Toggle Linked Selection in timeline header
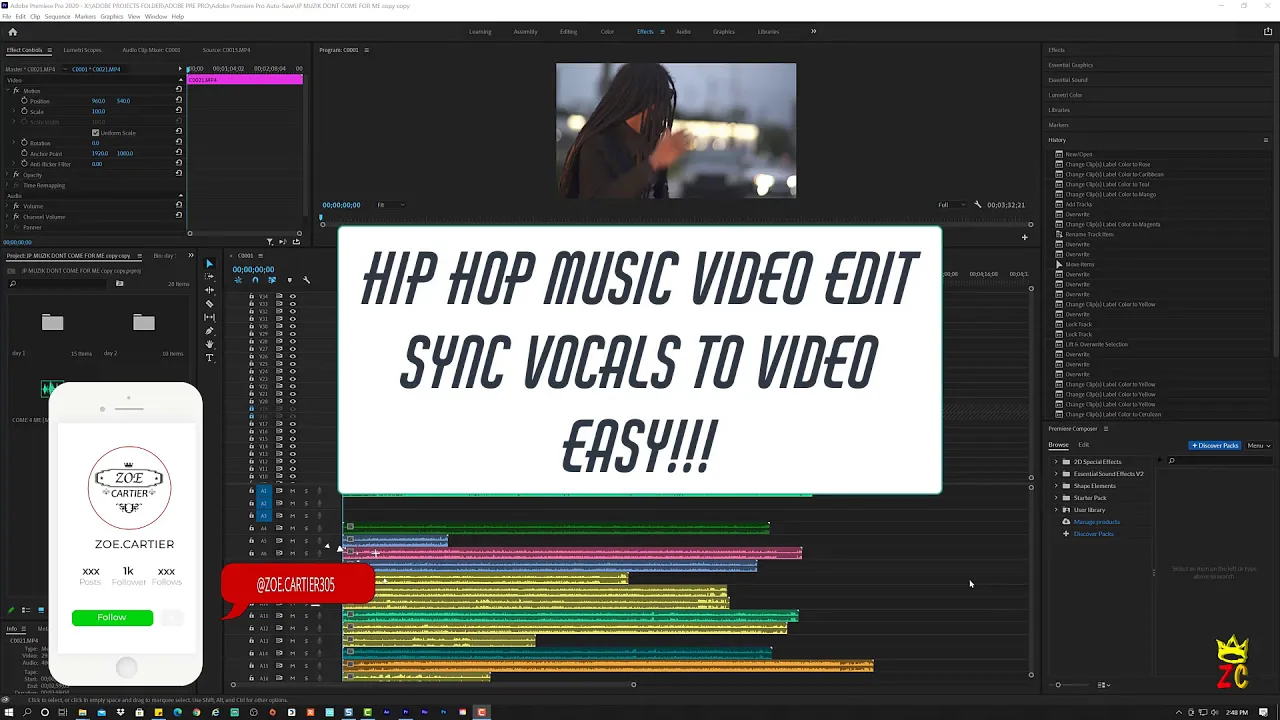The image size is (1280, 720). coord(272,280)
